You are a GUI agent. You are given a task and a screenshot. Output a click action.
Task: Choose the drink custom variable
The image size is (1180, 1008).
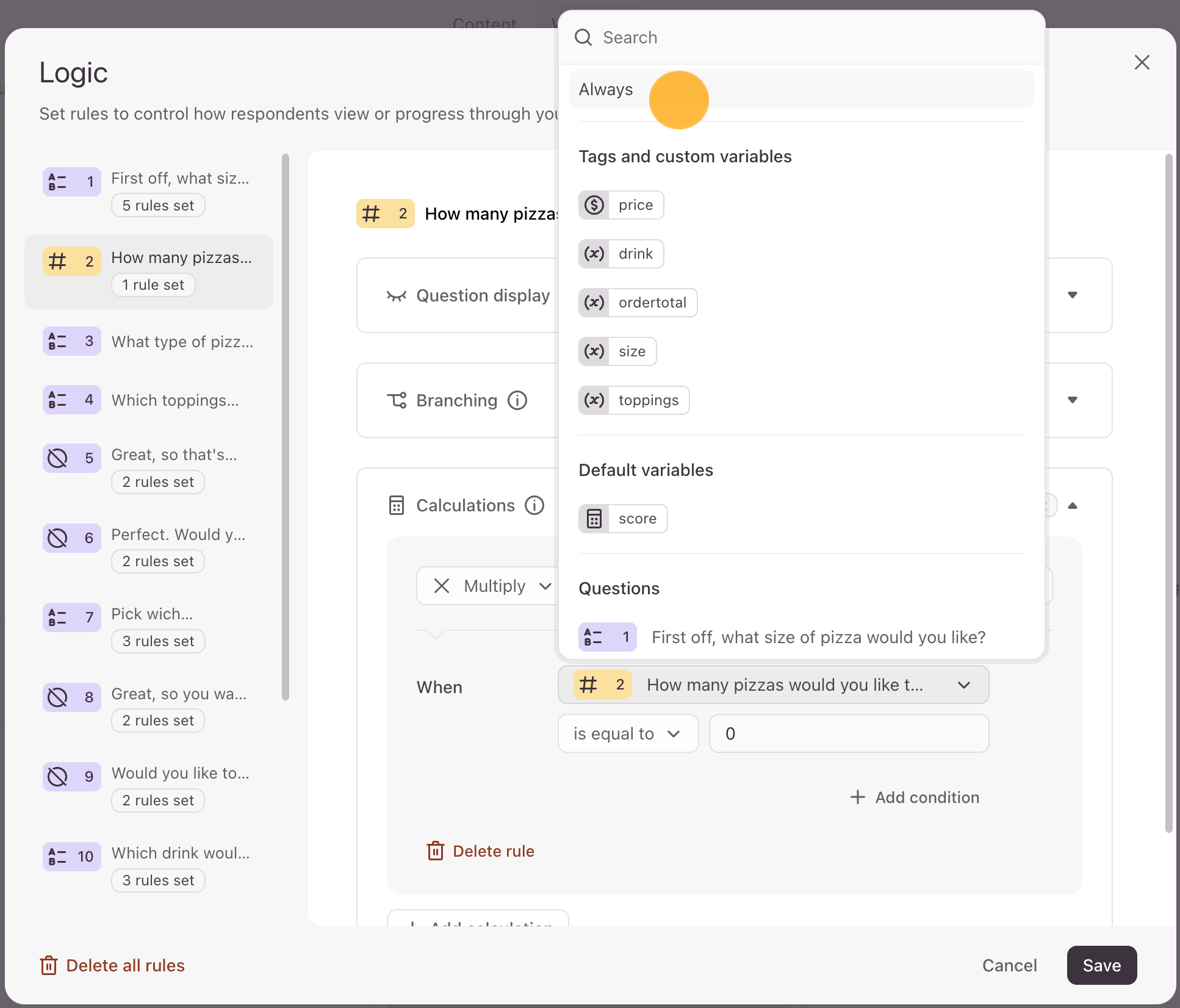click(x=621, y=254)
